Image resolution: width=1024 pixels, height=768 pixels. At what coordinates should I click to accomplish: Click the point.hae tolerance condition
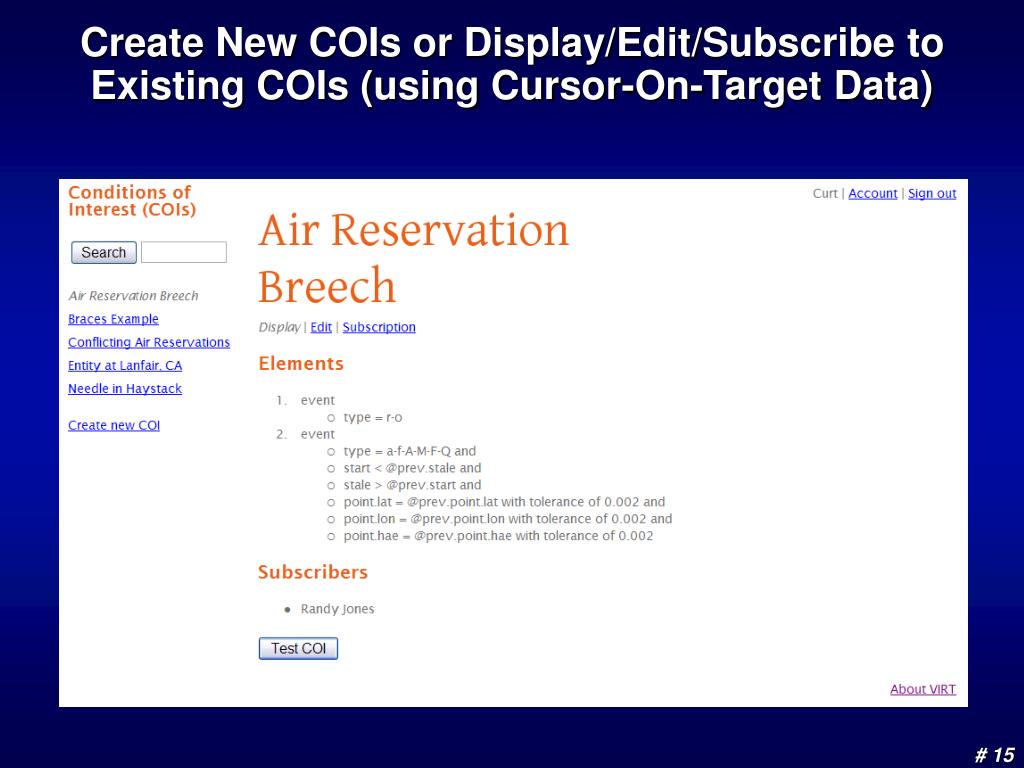[498, 536]
